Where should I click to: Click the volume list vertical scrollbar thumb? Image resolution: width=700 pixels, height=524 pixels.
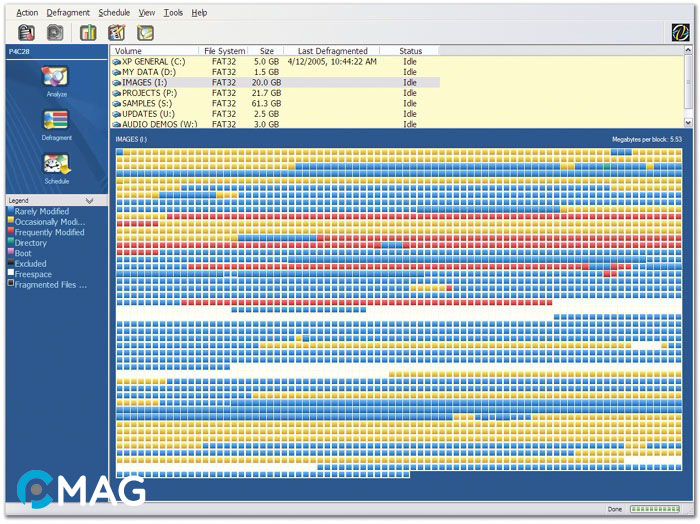pyautogui.click(x=688, y=82)
